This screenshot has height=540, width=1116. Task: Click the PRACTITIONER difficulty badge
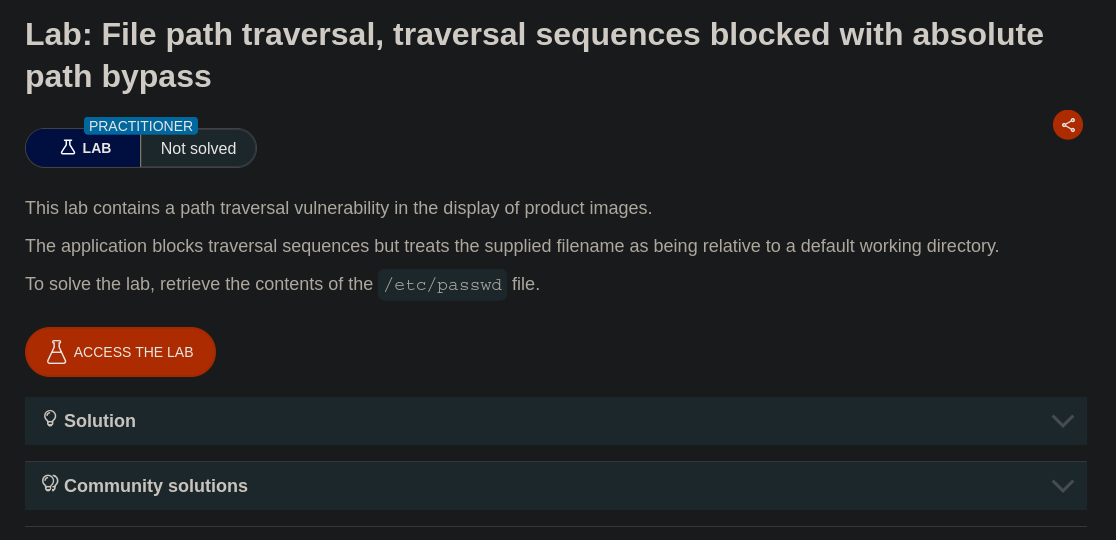pos(141,126)
